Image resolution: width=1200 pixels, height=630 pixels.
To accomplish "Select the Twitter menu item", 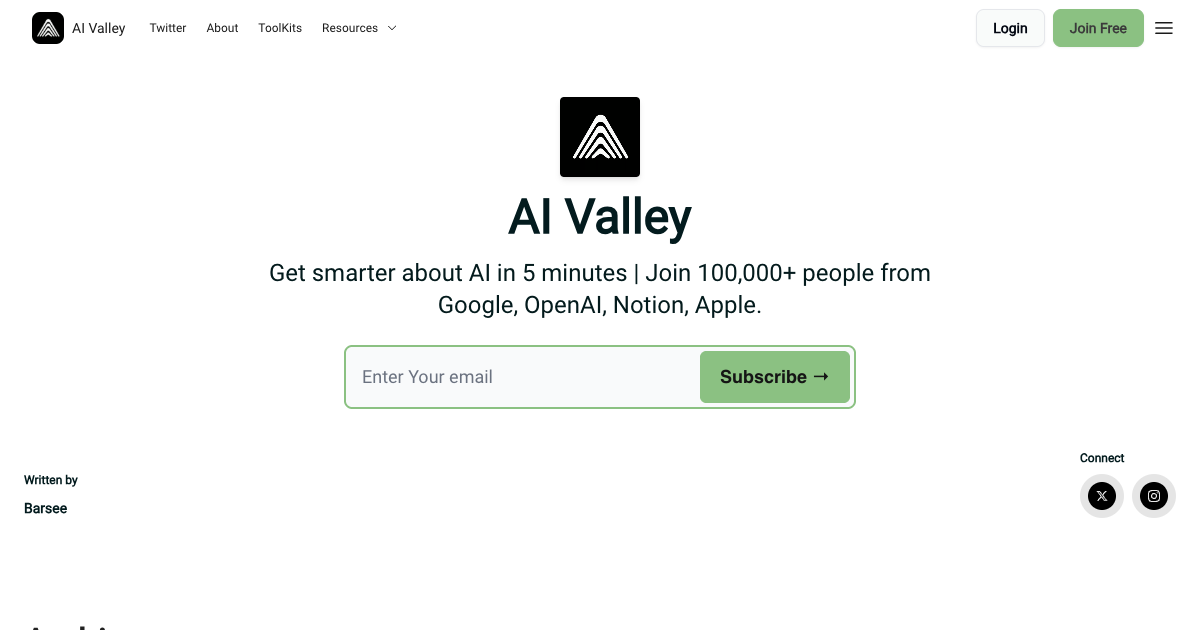I will coord(167,28).
